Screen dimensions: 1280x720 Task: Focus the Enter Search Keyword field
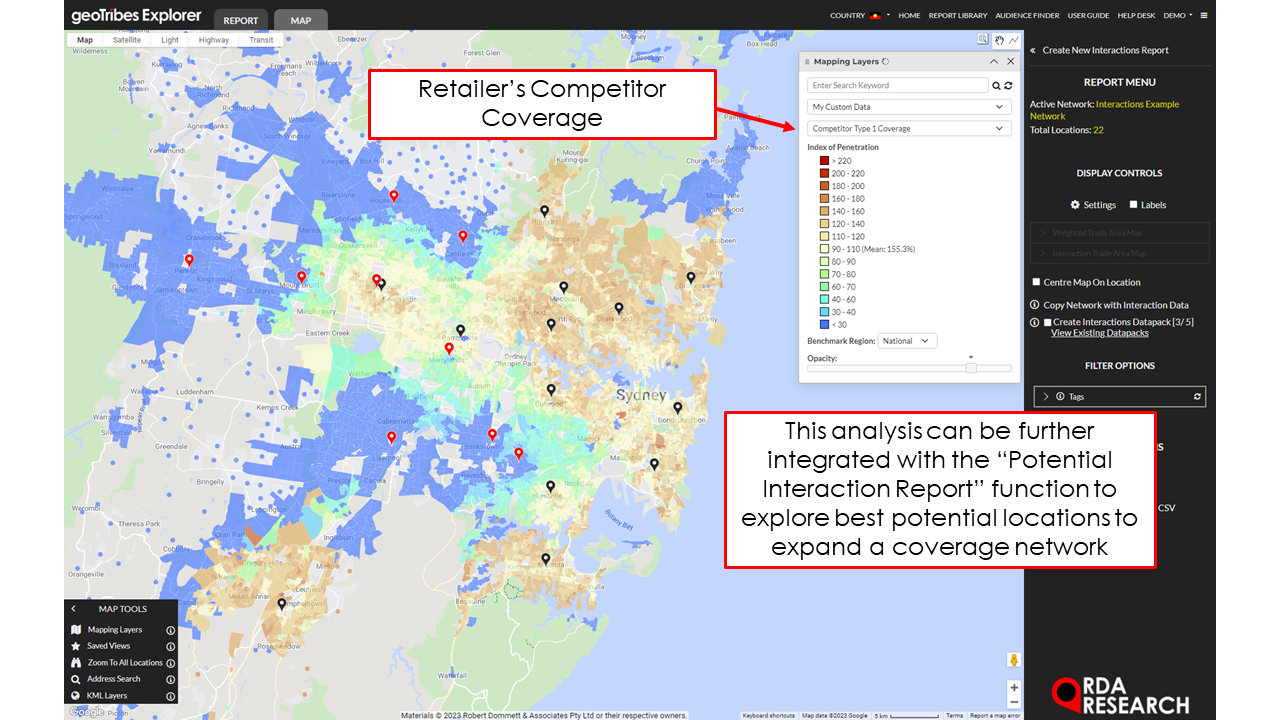898,86
